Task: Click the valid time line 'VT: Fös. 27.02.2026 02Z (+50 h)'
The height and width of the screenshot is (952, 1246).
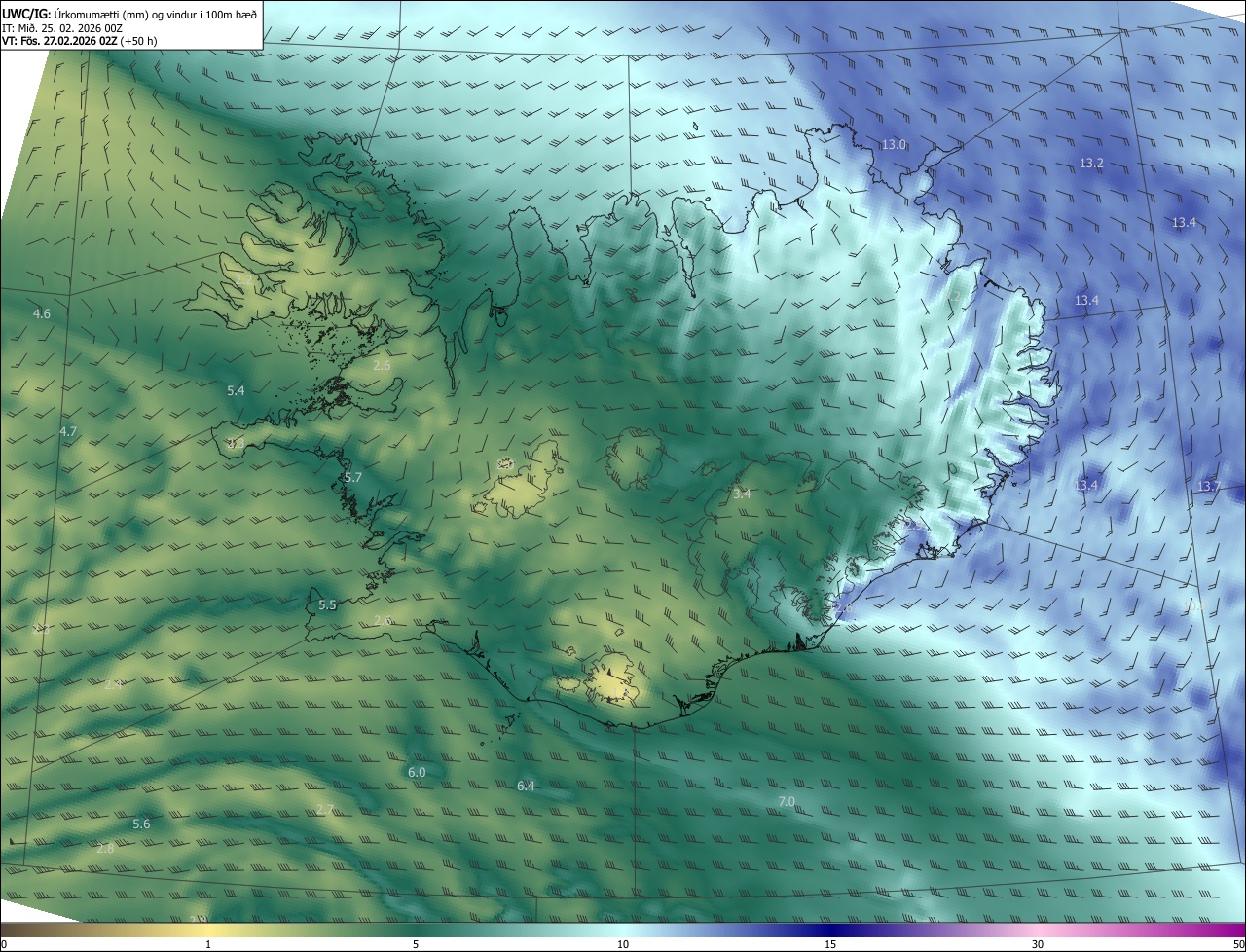Action: (80, 41)
